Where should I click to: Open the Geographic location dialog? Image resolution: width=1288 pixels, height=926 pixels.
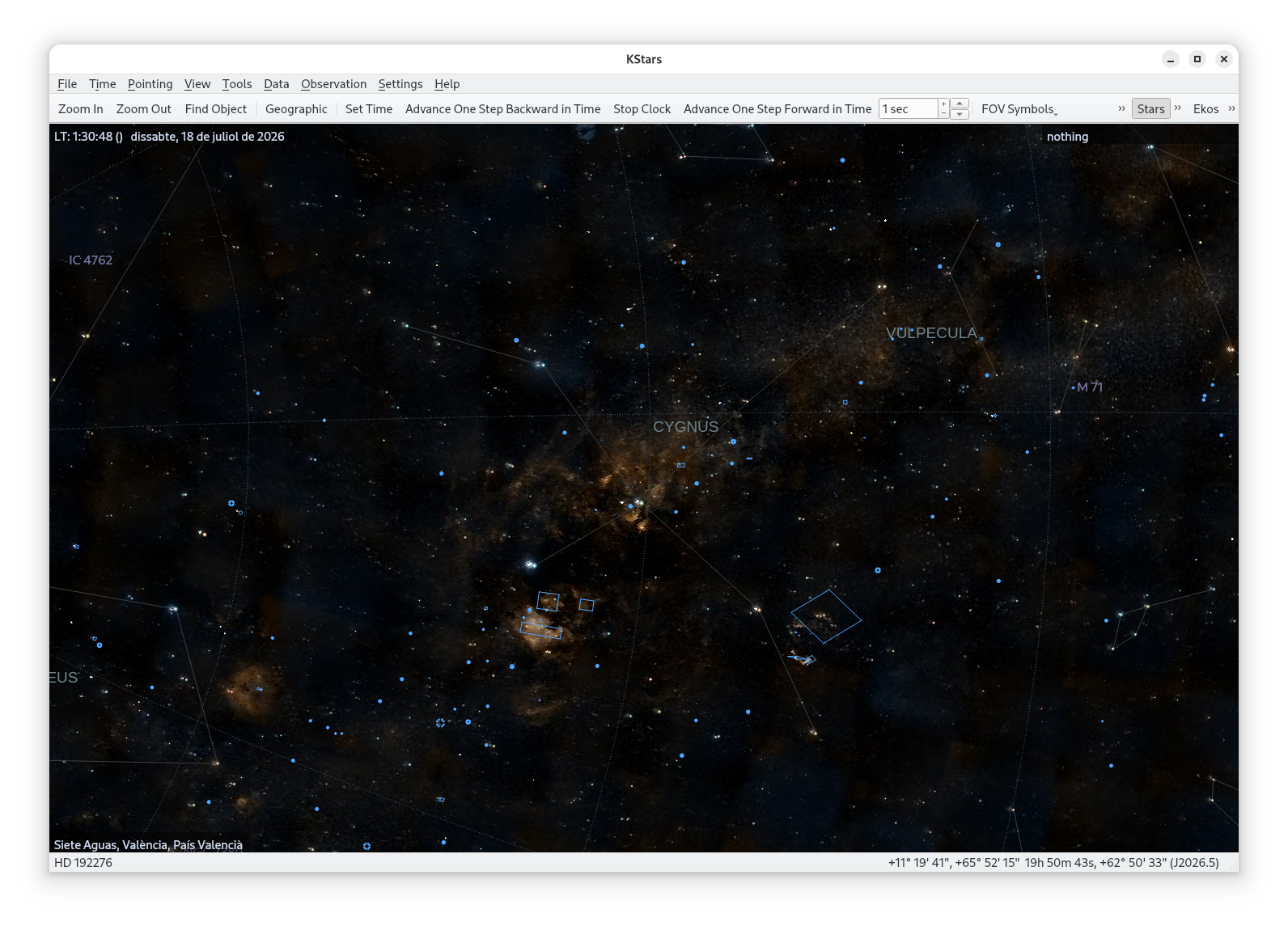[296, 109]
